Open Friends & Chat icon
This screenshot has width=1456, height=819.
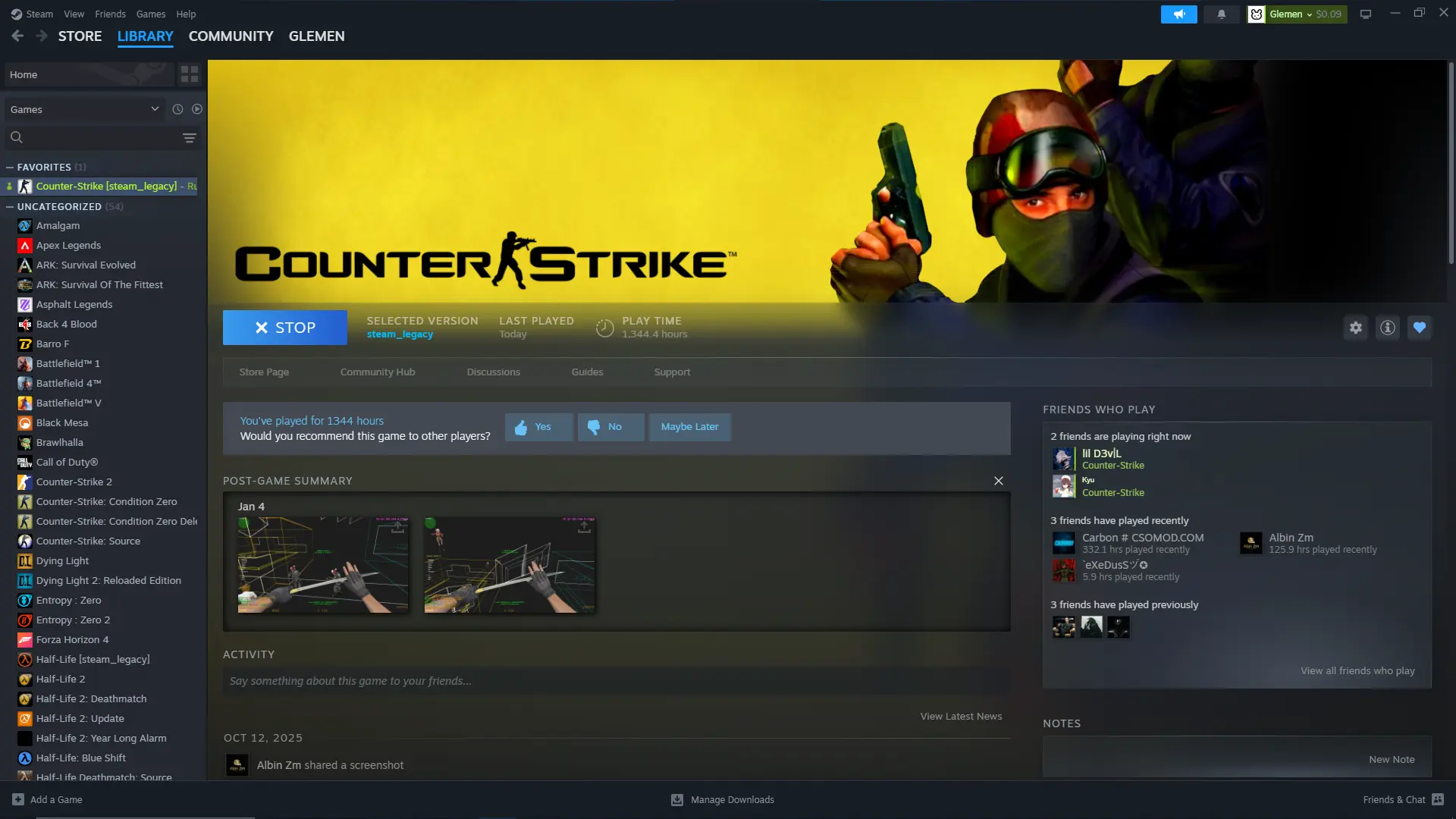pos(1438,799)
